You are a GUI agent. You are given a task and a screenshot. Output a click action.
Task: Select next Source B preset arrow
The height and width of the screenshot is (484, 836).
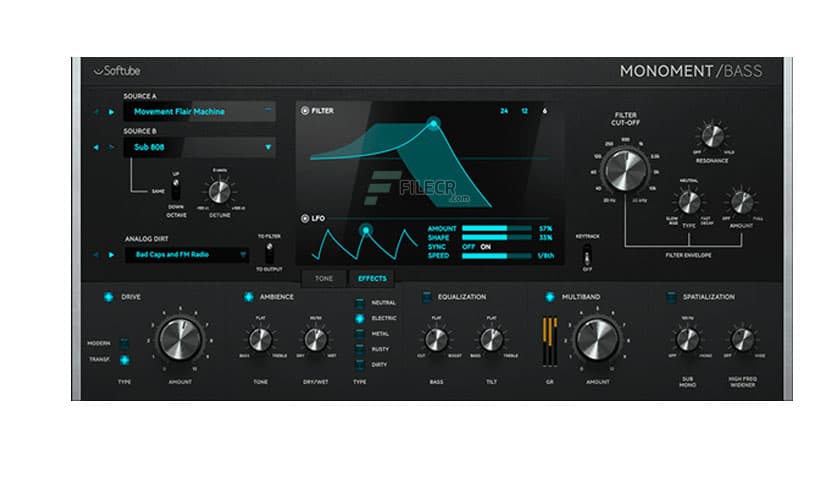111,147
